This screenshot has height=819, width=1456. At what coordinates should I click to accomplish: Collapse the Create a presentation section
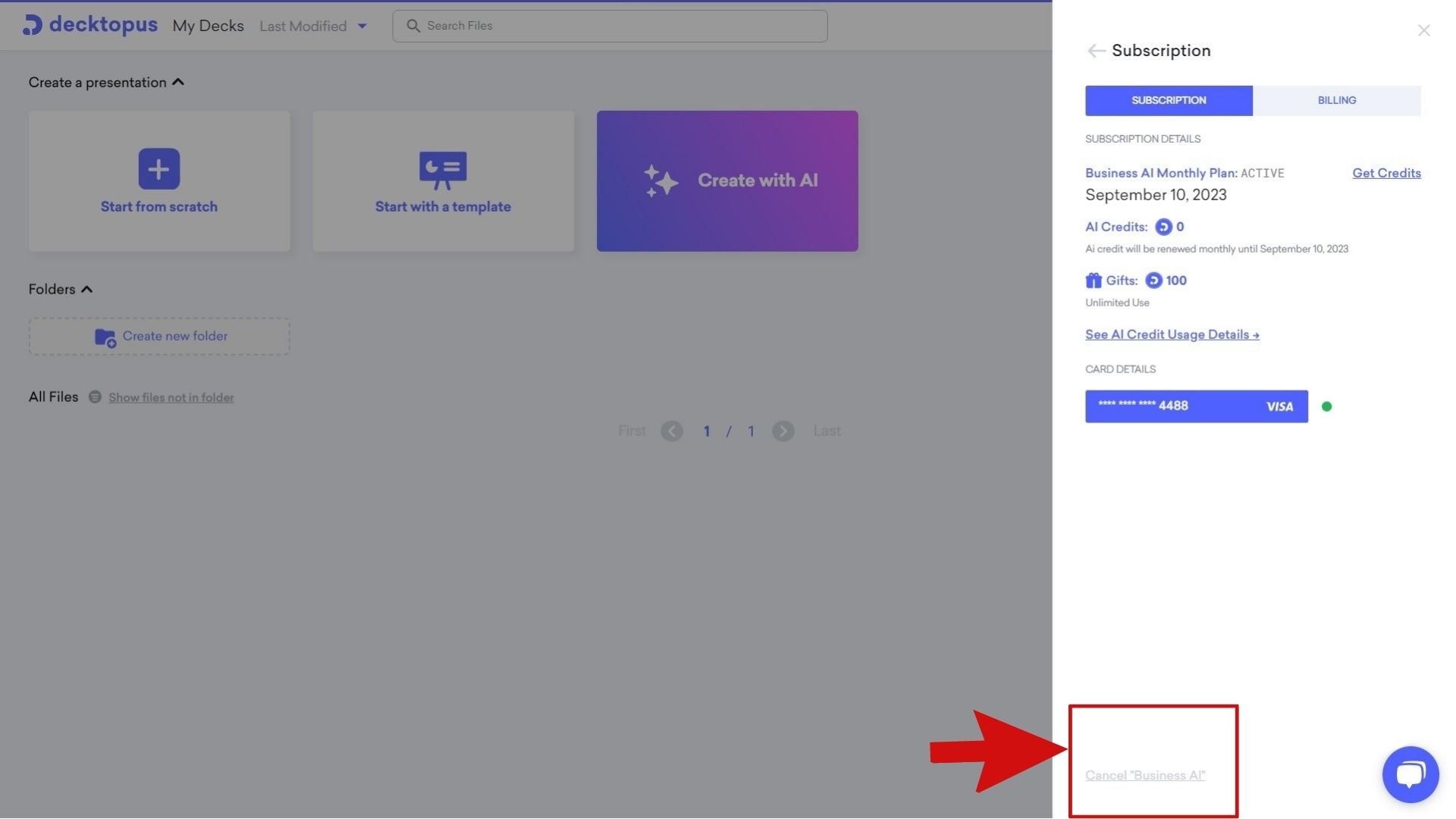pos(178,82)
